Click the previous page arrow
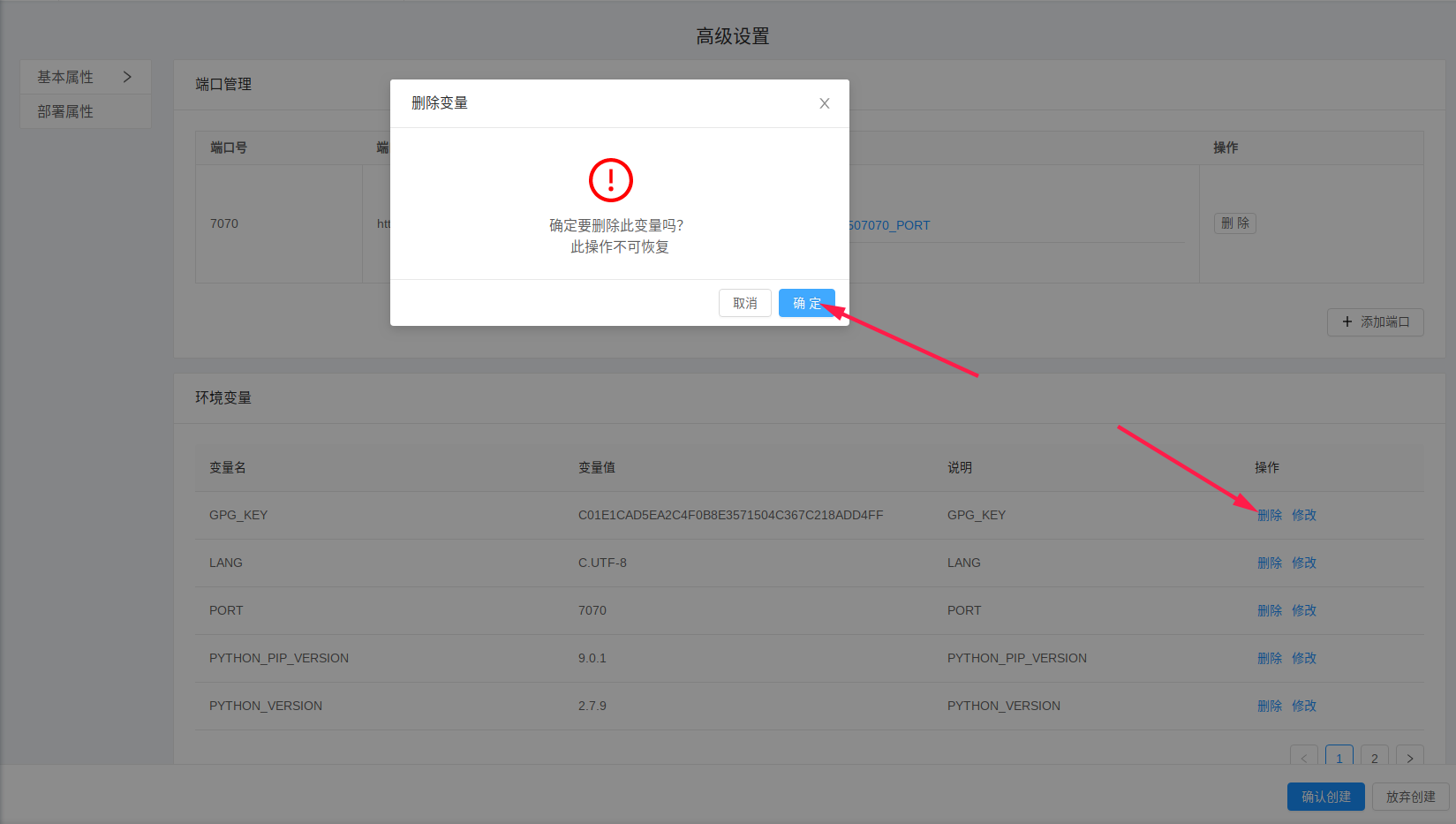The width and height of the screenshot is (1456, 824). [x=1304, y=756]
